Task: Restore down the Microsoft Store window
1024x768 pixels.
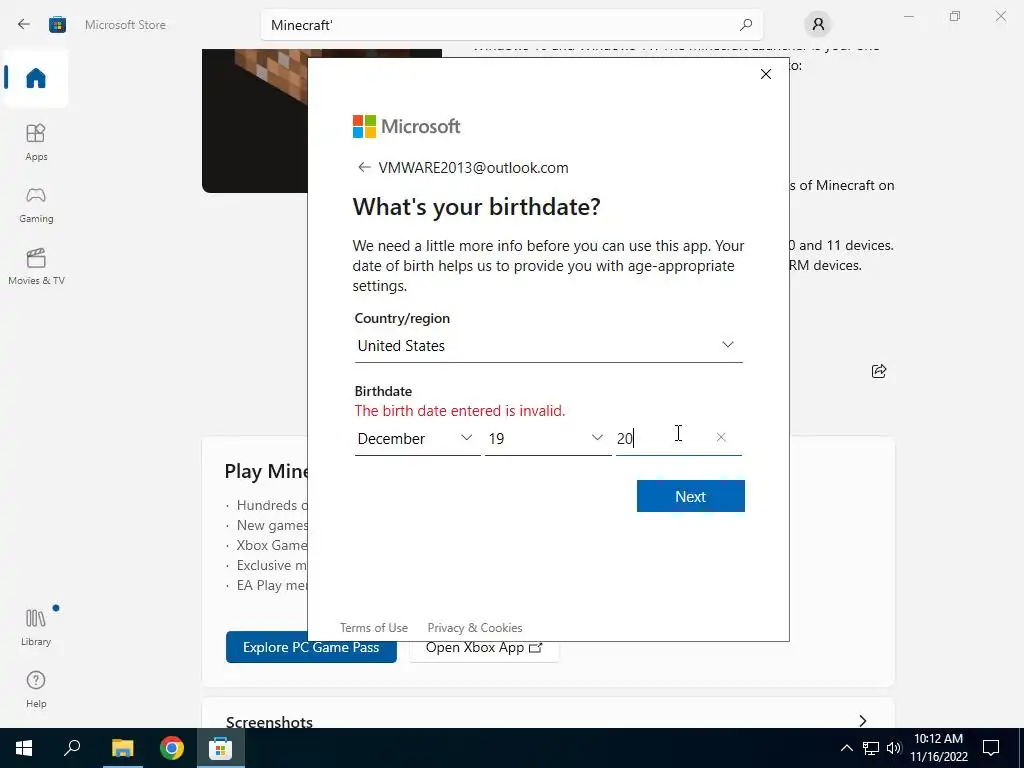Action: 955,16
